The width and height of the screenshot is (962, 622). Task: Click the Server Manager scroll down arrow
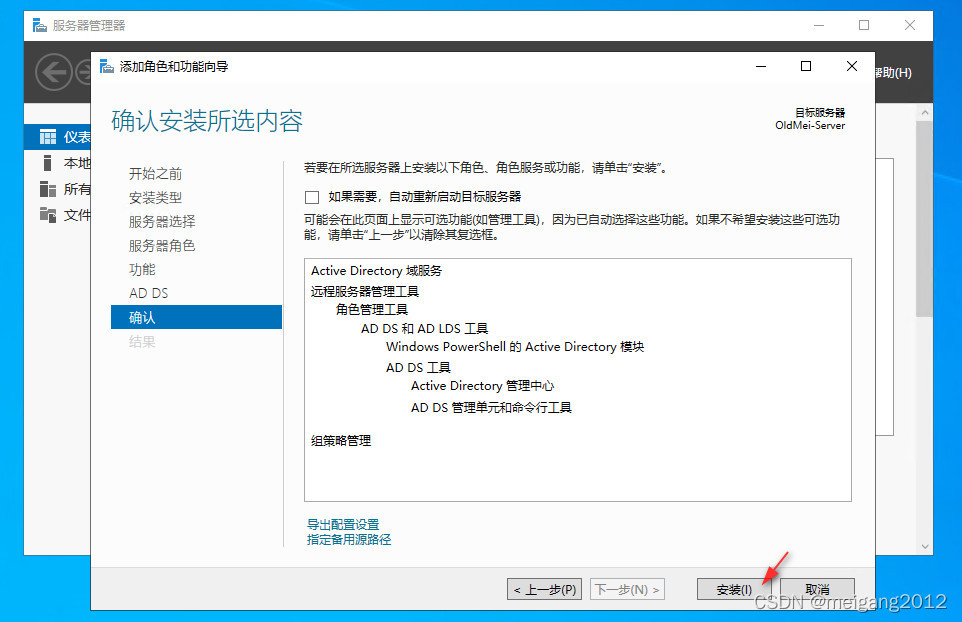coord(925,547)
